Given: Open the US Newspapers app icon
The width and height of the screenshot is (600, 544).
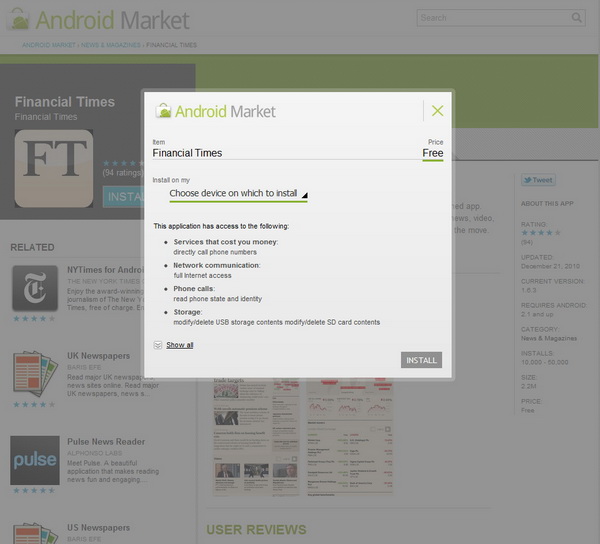Looking at the screenshot, I should point(35,533).
